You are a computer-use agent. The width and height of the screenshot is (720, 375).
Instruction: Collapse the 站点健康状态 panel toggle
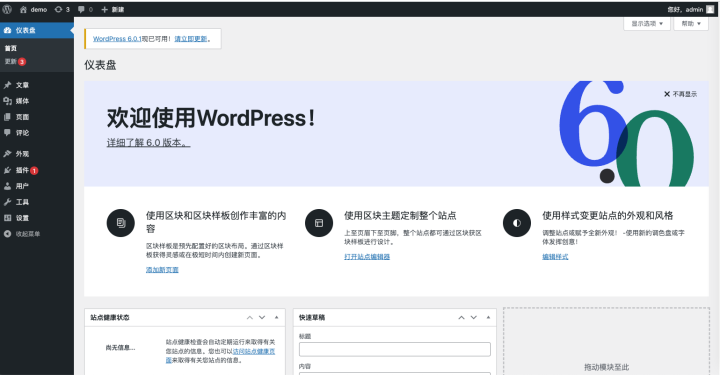point(276,318)
